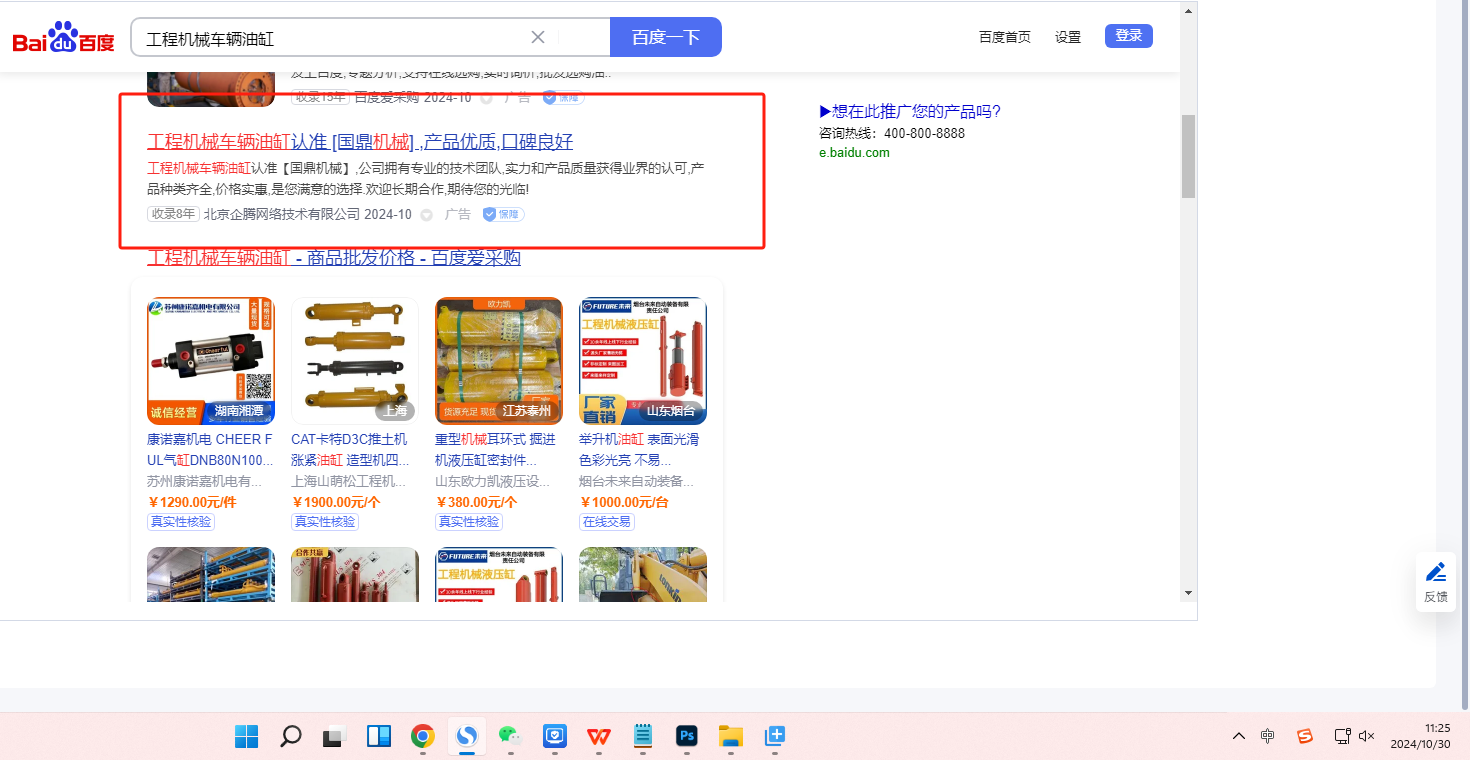This screenshot has height=760, width=1470.
Task: Expand the arrow next to 北京企腾 2024-10
Action: 427,215
